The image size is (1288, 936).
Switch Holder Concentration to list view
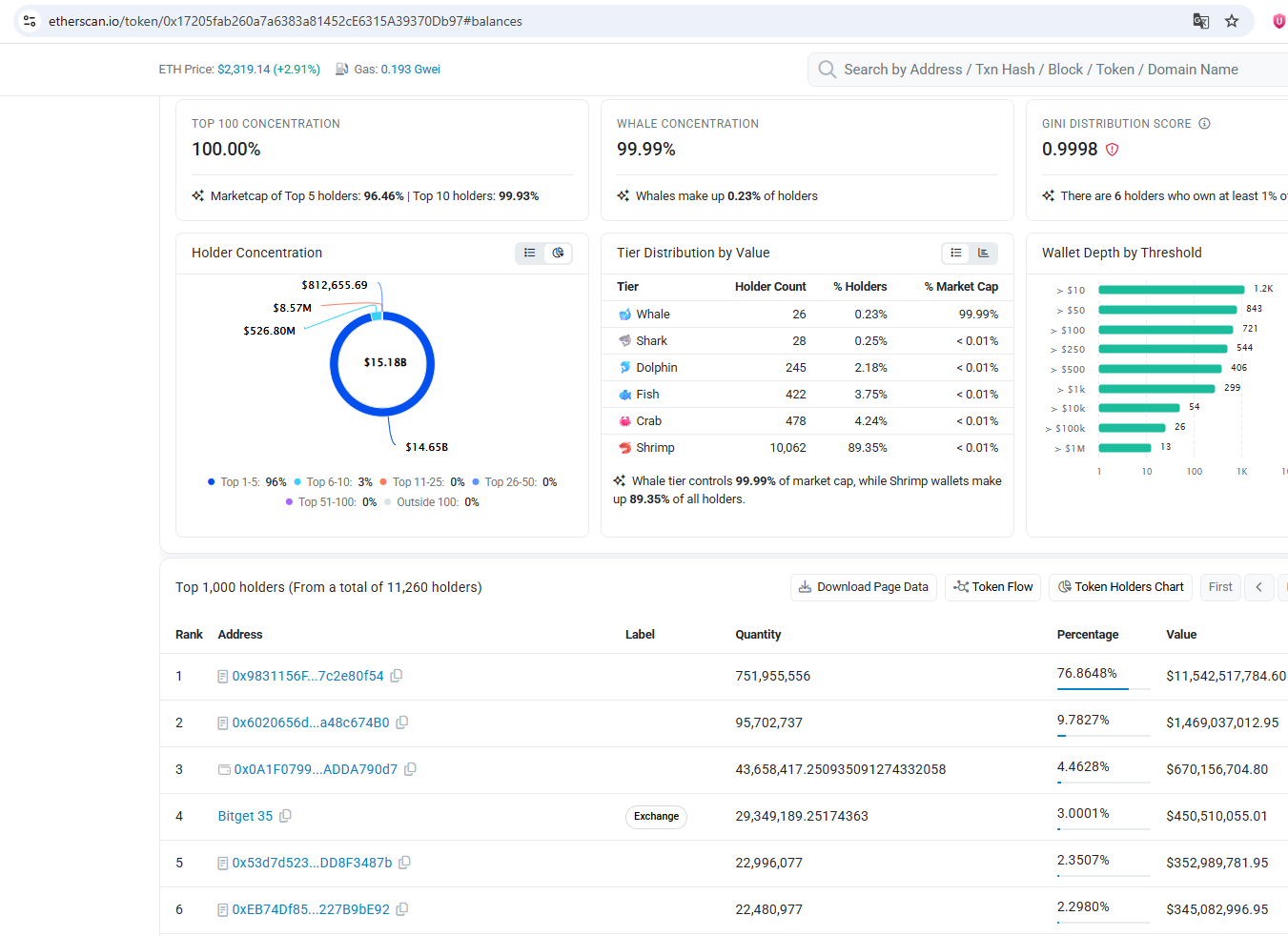pos(530,253)
